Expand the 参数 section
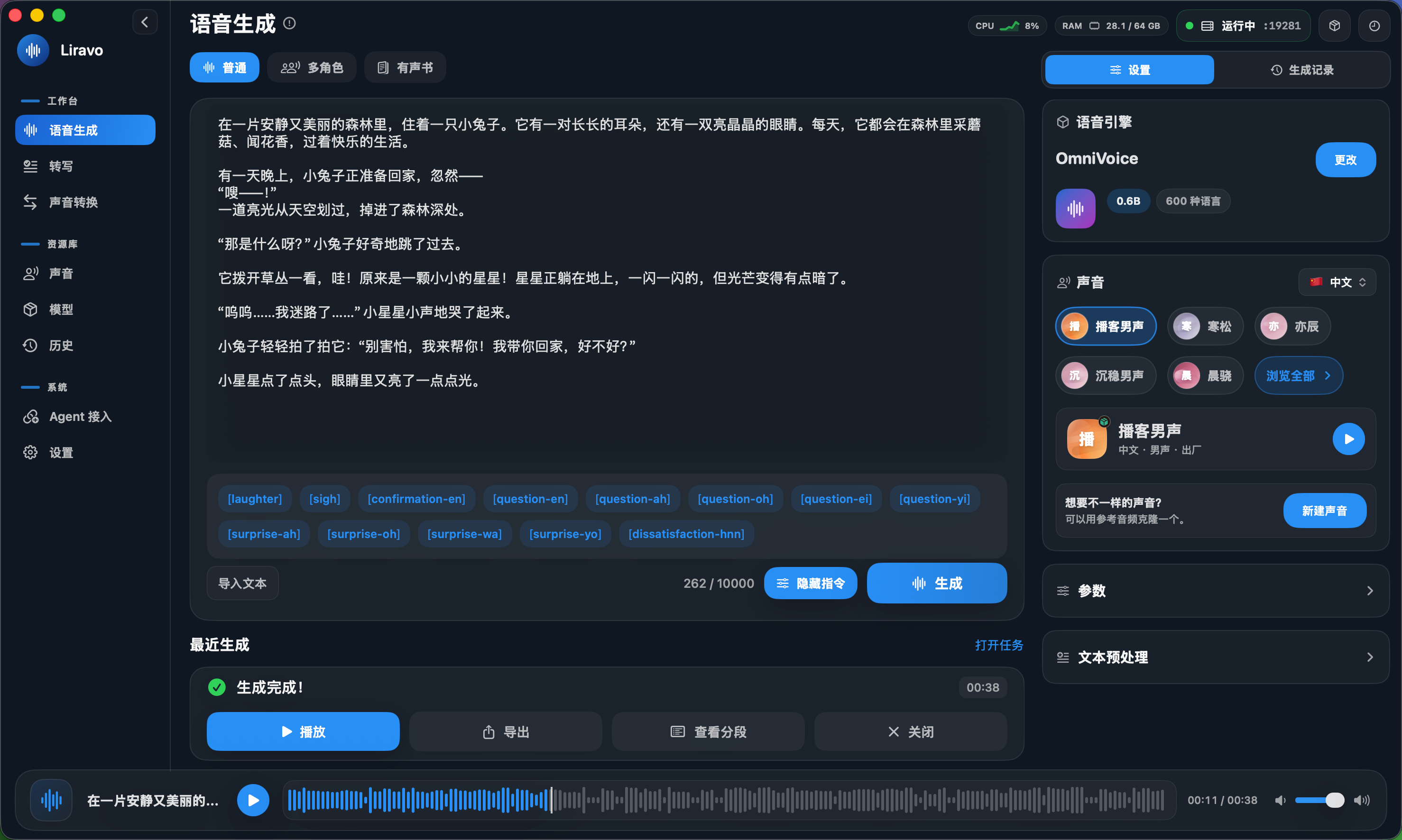Screen dimensions: 1402x840 tap(1215, 590)
